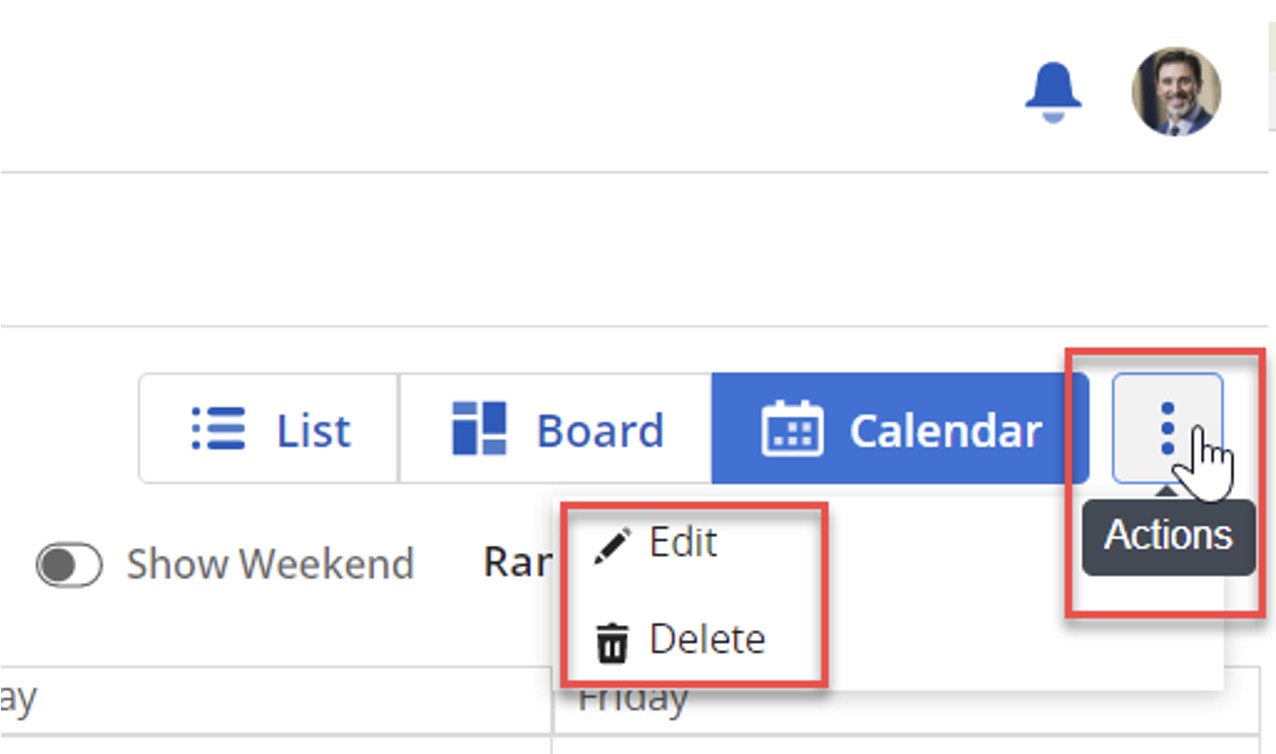The width and height of the screenshot is (1276, 754).
Task: Click the dark Actions tooltip label
Action: pos(1168,537)
